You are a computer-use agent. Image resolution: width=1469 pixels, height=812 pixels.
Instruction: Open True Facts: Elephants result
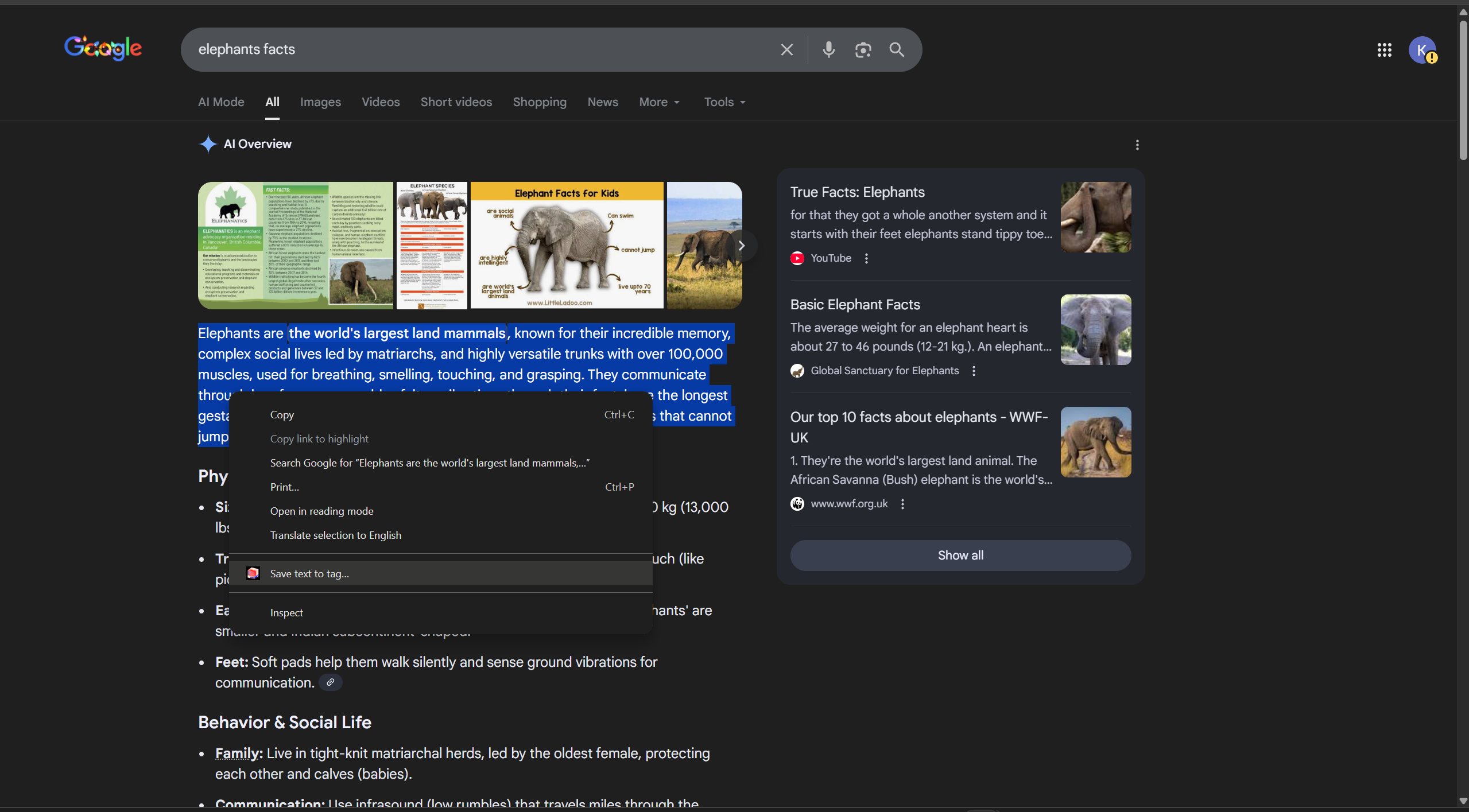(857, 192)
